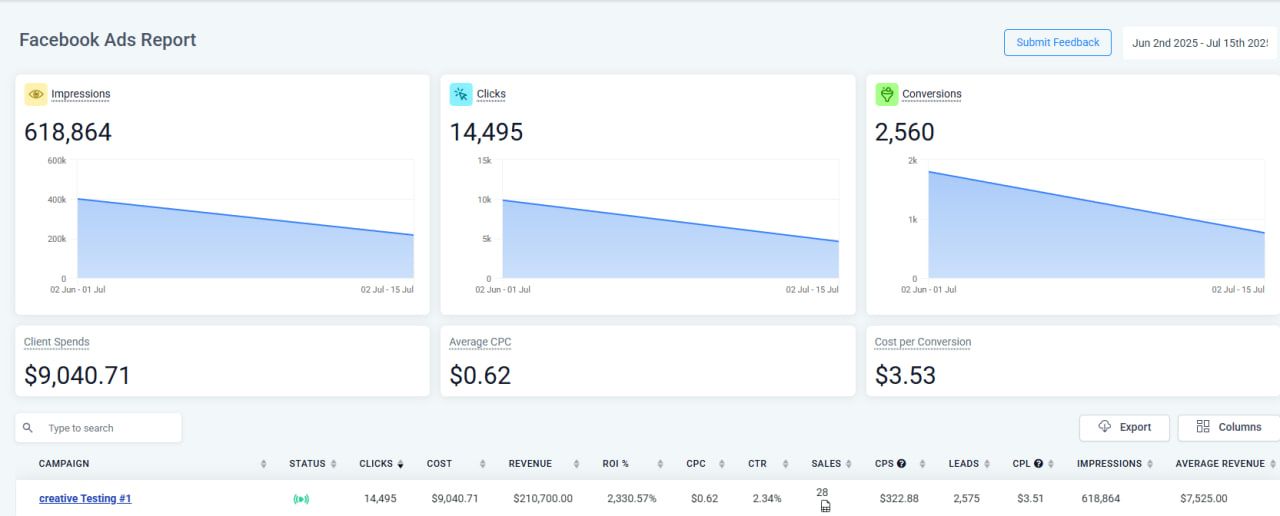Click the Client Spends label
This screenshot has width=1280, height=516.
(x=57, y=342)
